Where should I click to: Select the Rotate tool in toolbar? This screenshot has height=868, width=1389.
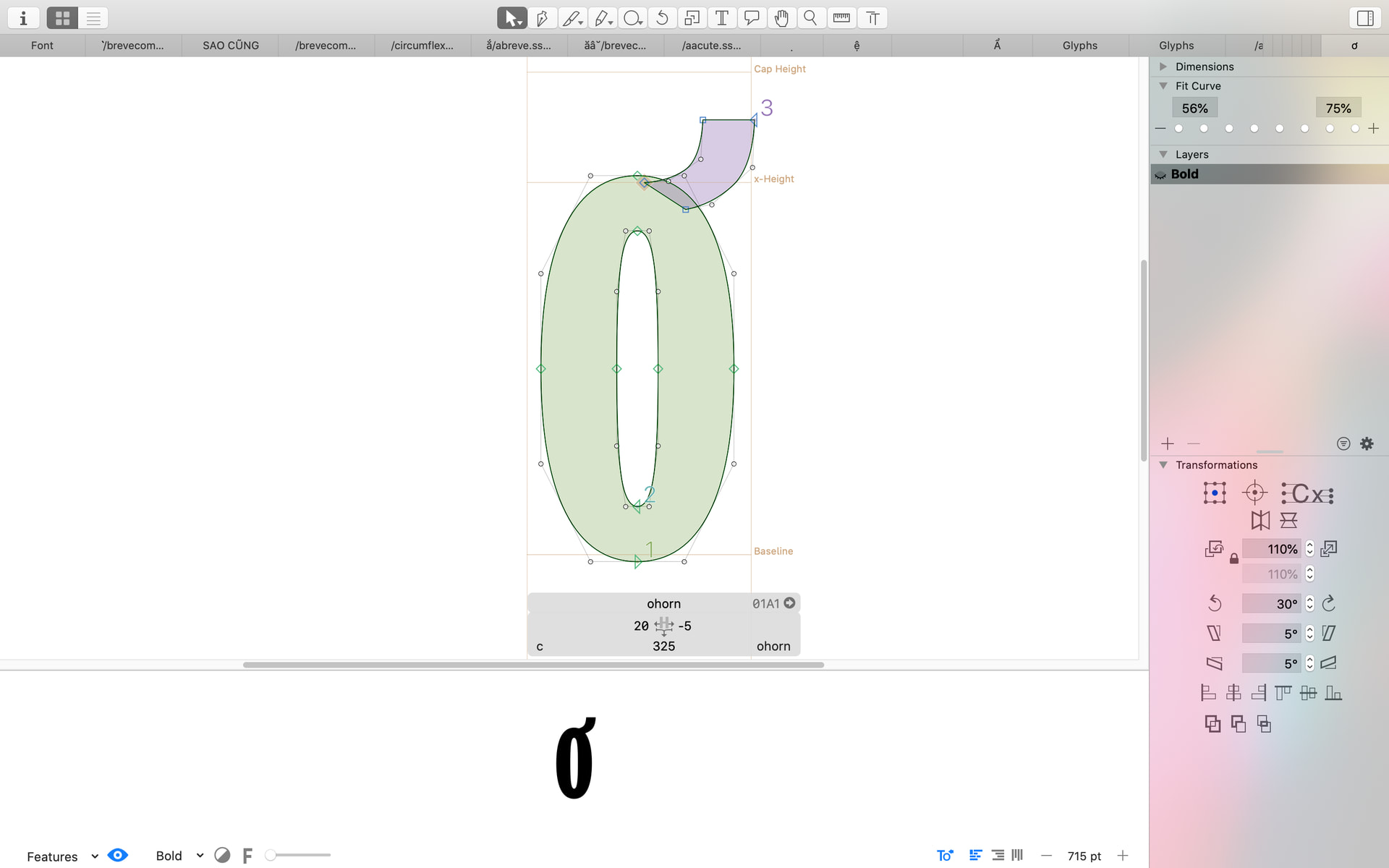[662, 18]
